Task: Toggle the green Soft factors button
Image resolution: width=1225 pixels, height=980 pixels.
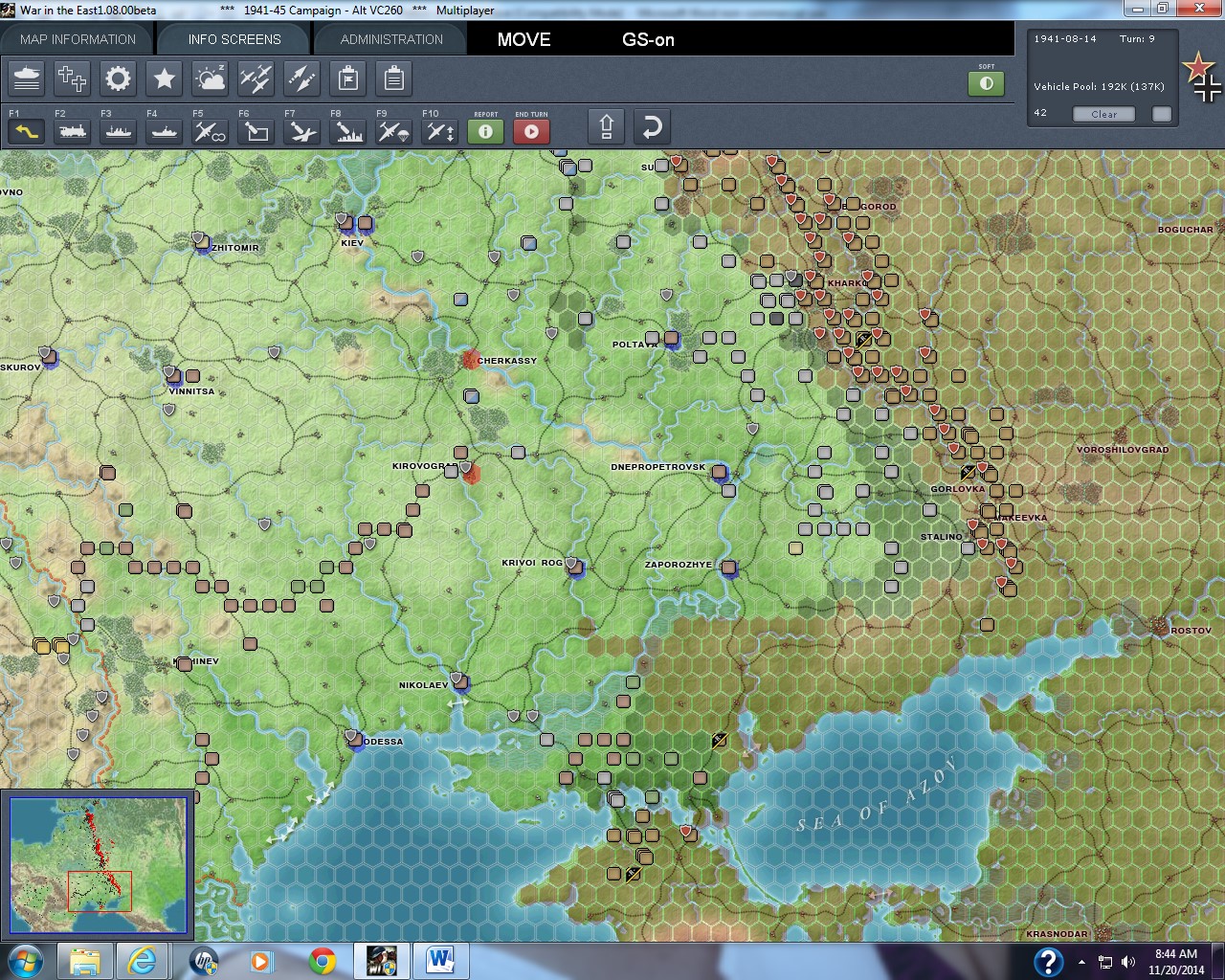Action: coord(987,83)
